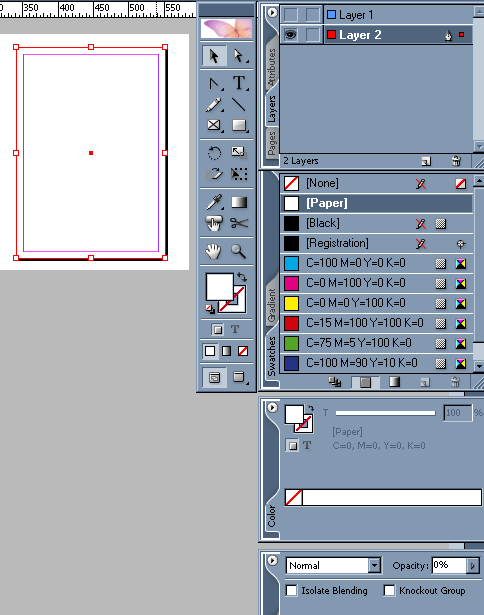Select the C=100 M=0 Y=0 K=0 swatch
The height and width of the screenshot is (615, 484).
(377, 263)
